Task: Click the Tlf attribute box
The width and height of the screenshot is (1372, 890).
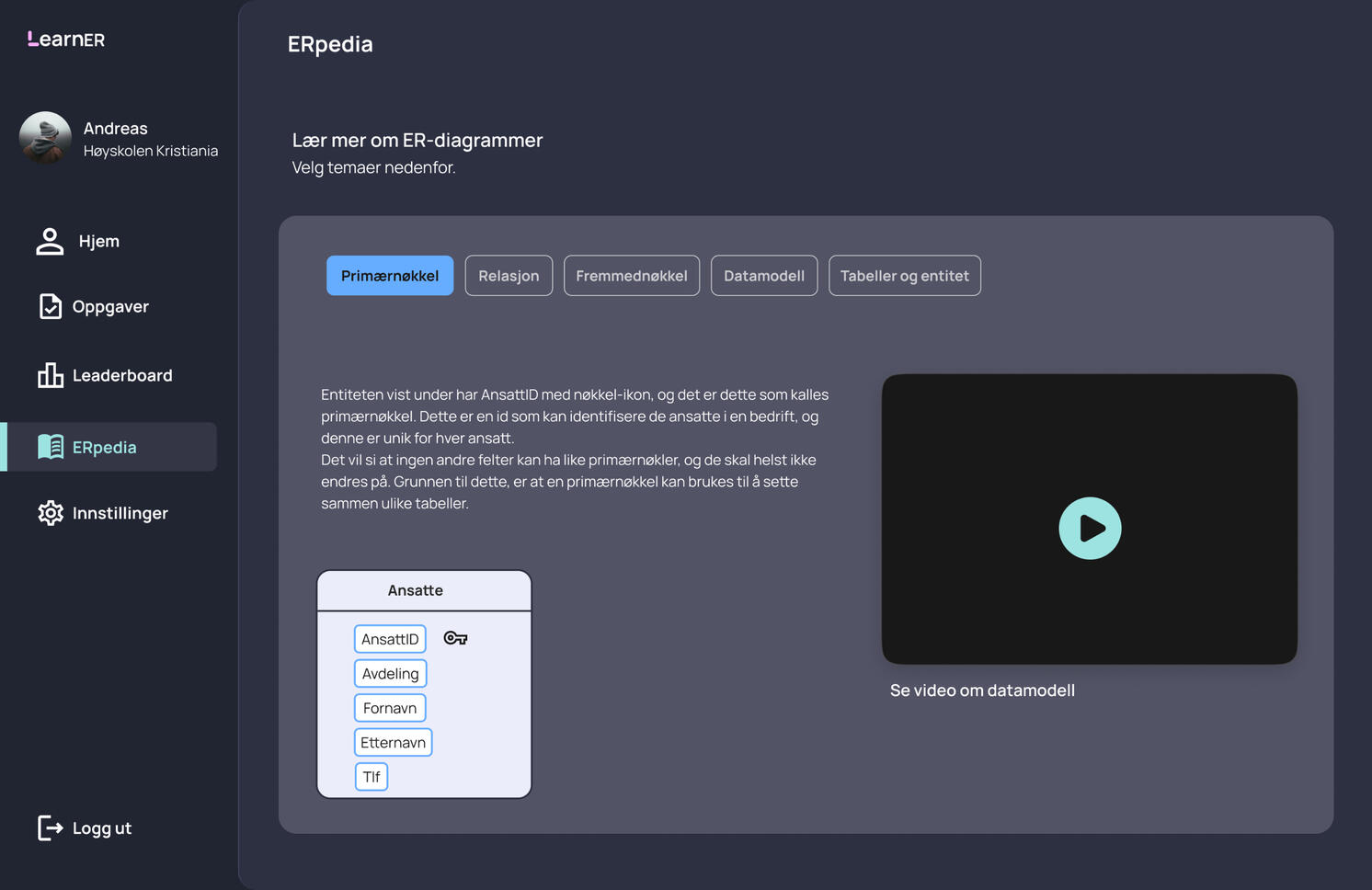Action: pos(372,777)
